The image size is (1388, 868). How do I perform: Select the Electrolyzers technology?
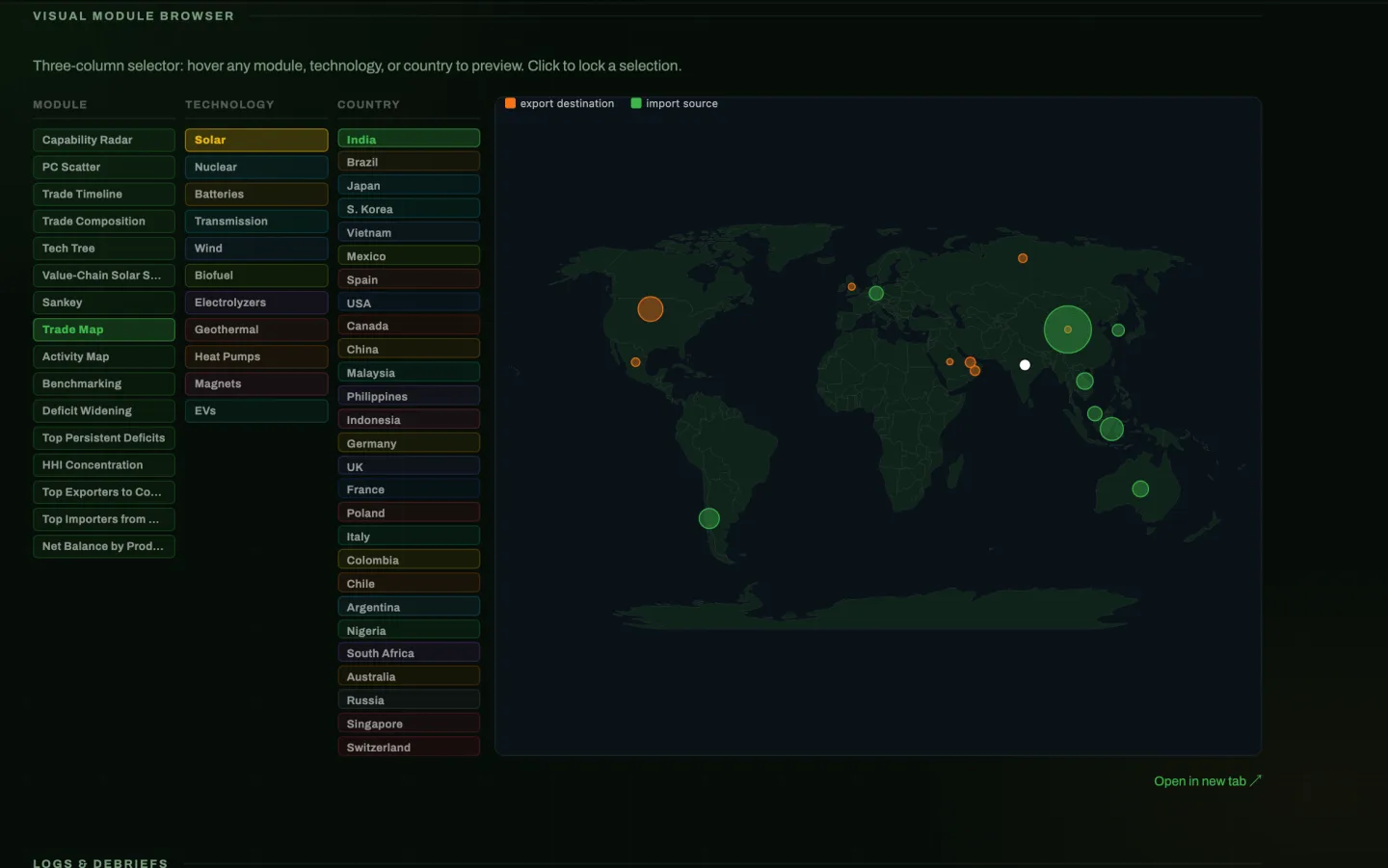click(256, 302)
